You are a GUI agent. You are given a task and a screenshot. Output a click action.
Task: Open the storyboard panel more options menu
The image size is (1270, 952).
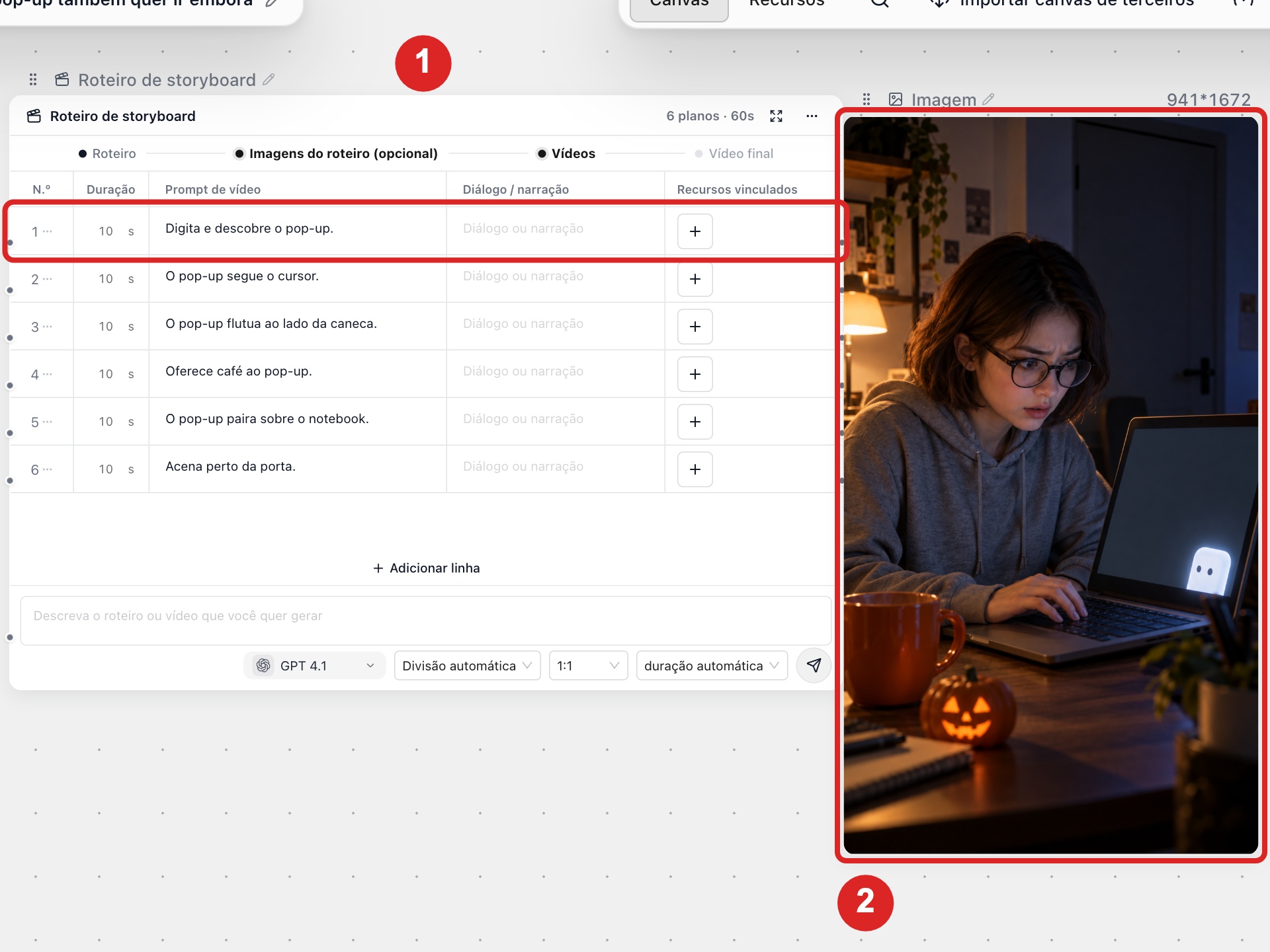(x=812, y=116)
